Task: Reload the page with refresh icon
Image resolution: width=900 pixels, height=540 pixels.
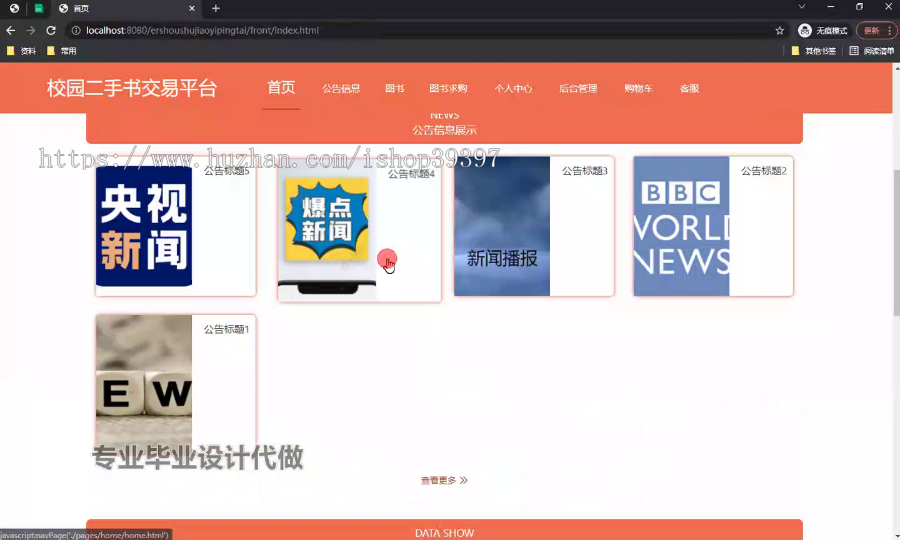Action: click(51, 30)
